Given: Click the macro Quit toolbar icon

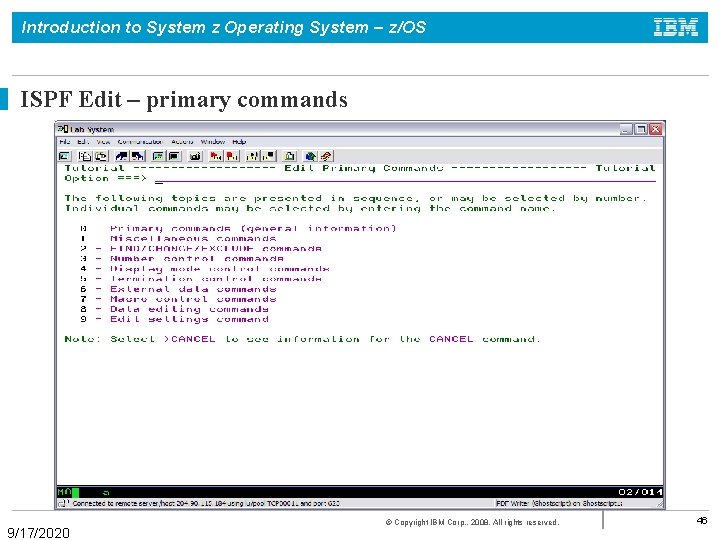Looking at the screenshot, I should click(269, 156).
